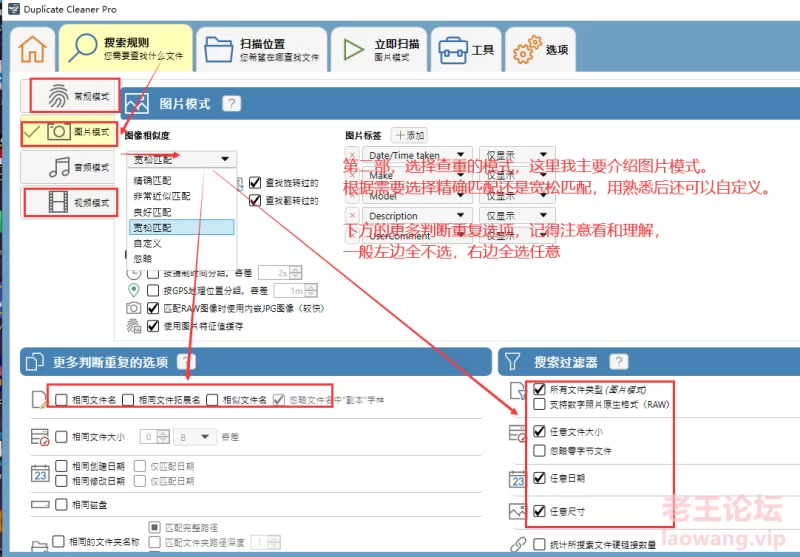The width and height of the screenshot is (800, 557).
Task: Click the feature cache fingerprint icon
Action: [134, 326]
